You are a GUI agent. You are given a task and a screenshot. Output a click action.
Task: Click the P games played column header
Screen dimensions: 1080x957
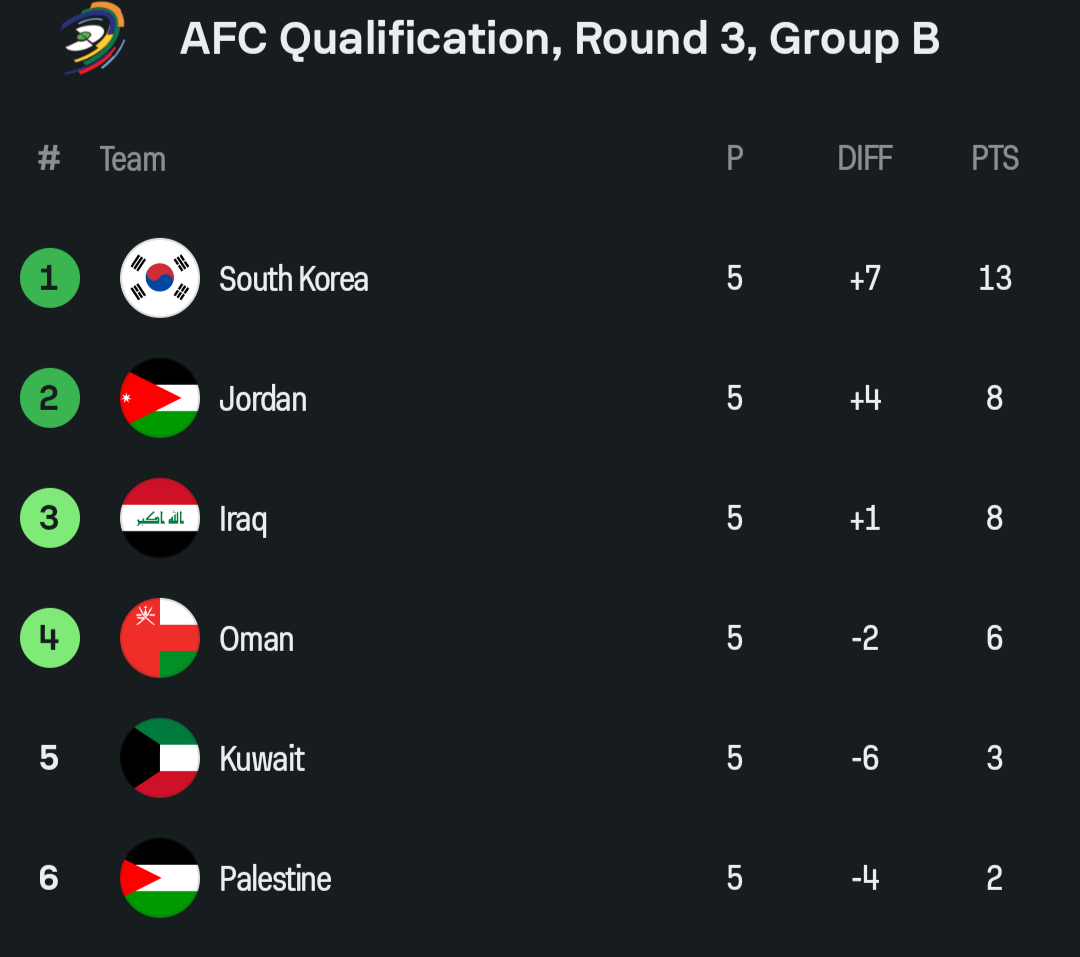point(735,158)
